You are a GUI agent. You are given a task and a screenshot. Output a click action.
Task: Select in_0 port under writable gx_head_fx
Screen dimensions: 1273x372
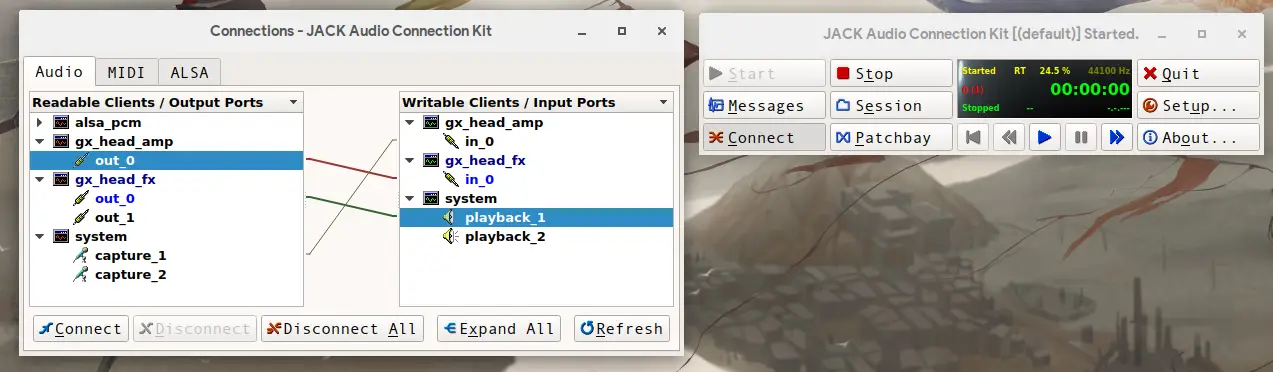click(479, 179)
